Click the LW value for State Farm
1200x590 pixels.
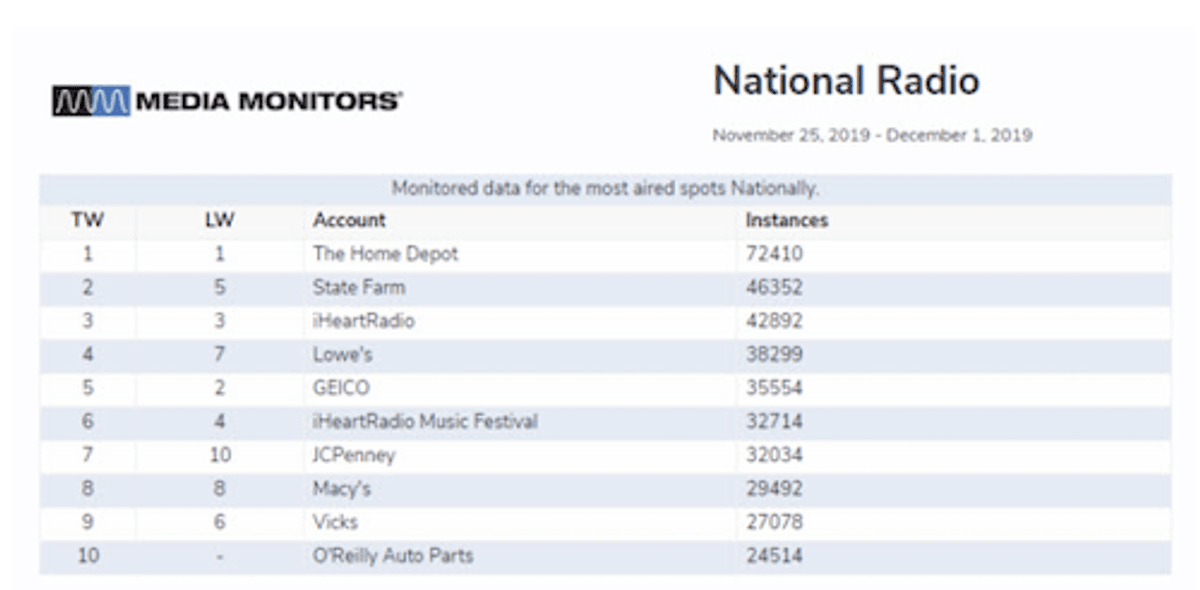point(219,288)
